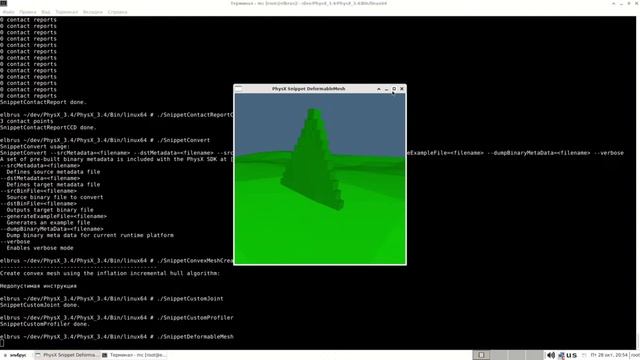Select the second workspace in the pager

tap(499, 355)
